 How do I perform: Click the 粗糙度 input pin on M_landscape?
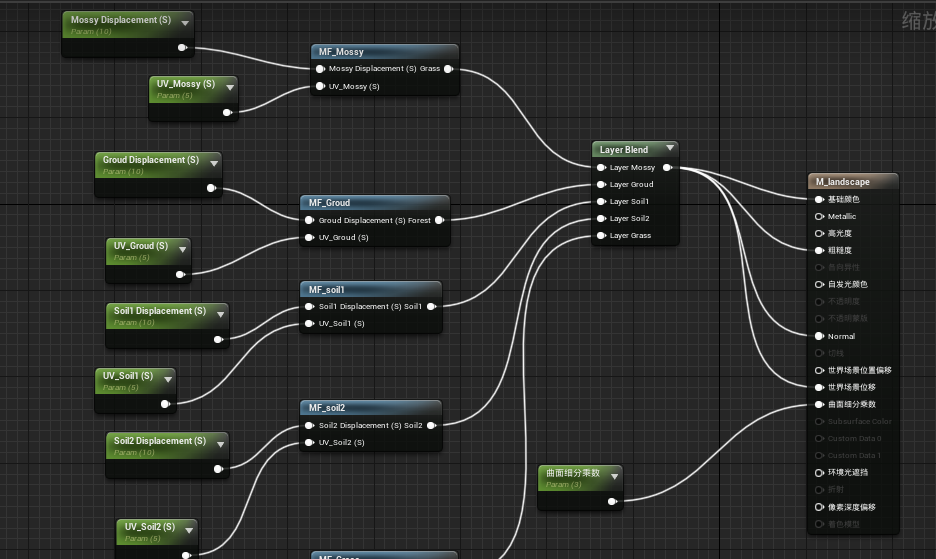820,250
